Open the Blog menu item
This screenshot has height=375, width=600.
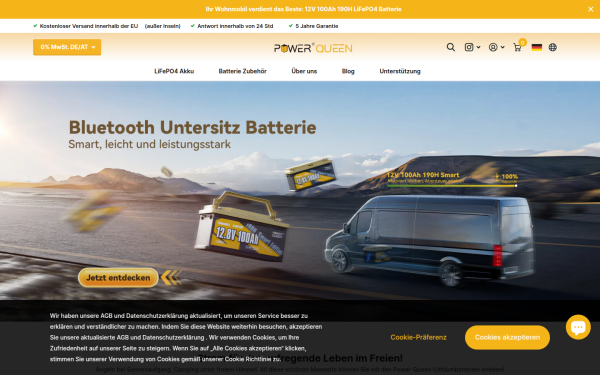(348, 71)
